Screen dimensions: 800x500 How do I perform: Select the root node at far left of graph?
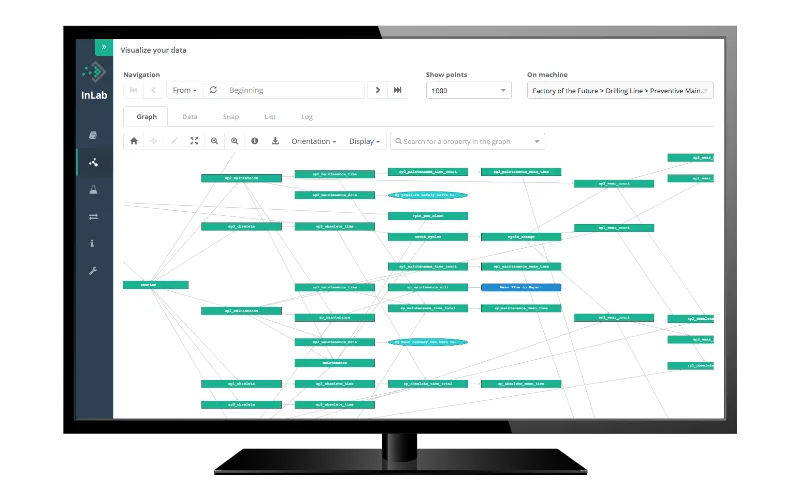pyautogui.click(x=156, y=285)
